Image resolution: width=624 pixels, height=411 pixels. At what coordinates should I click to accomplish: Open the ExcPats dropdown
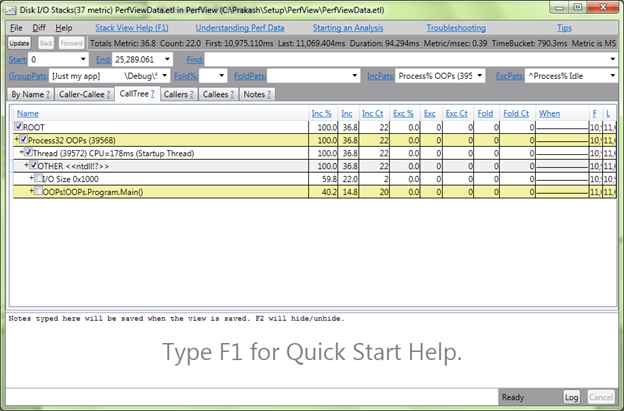612,76
